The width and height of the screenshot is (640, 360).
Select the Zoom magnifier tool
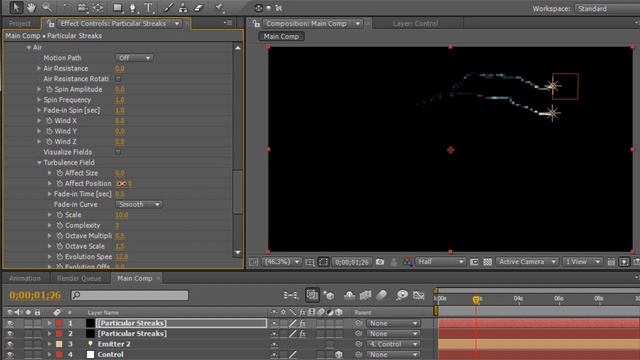[47, 7]
